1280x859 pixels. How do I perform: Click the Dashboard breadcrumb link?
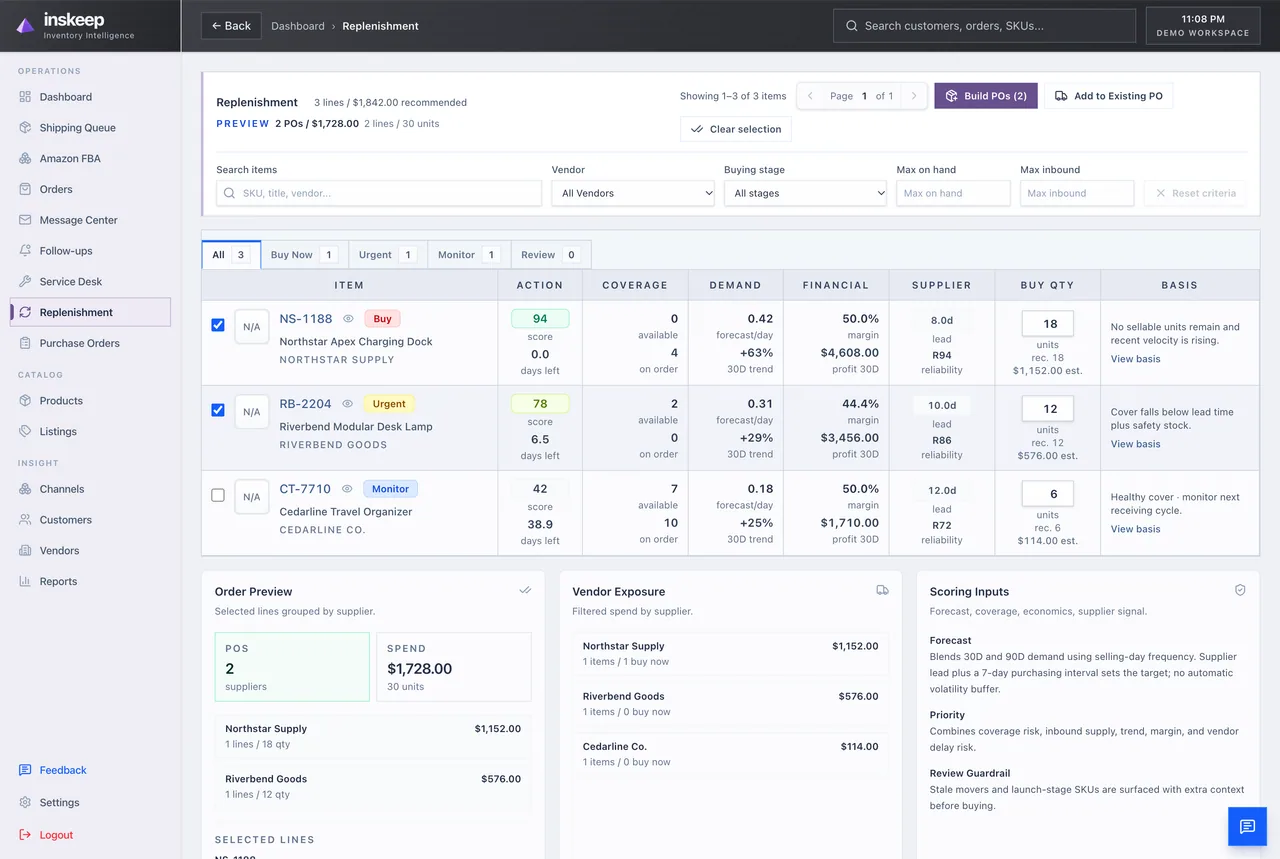(298, 26)
